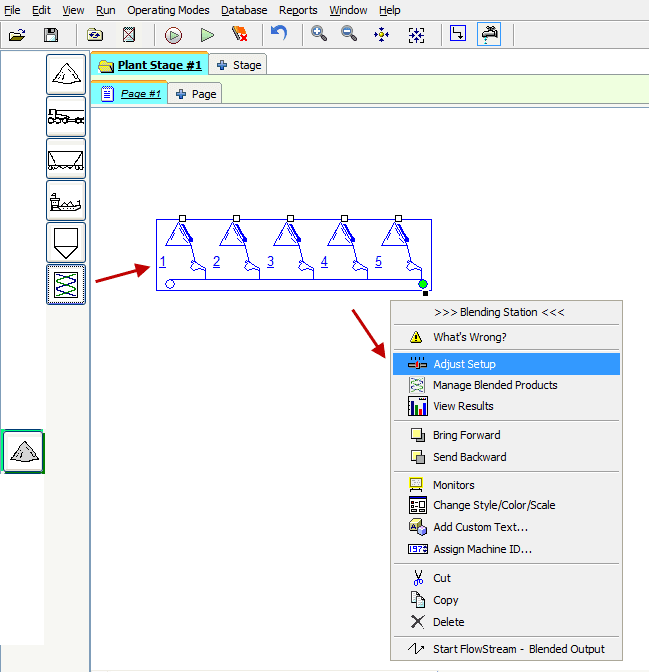Open the Operating Modes menu
Viewport: 649px width, 672px height.
[168, 10]
